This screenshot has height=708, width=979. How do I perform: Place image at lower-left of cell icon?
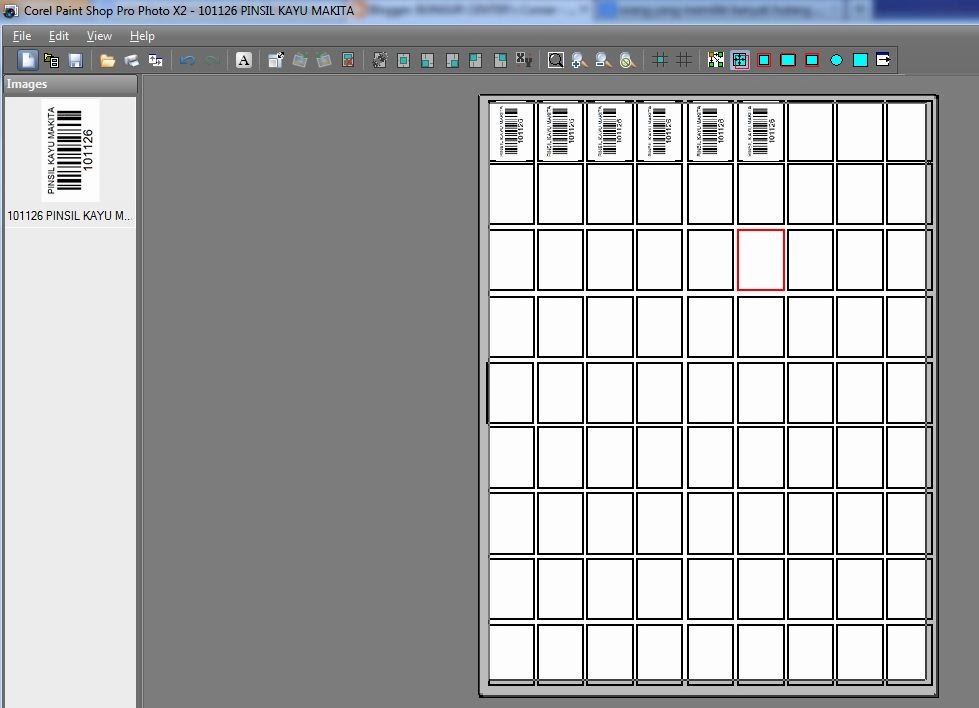(428, 60)
